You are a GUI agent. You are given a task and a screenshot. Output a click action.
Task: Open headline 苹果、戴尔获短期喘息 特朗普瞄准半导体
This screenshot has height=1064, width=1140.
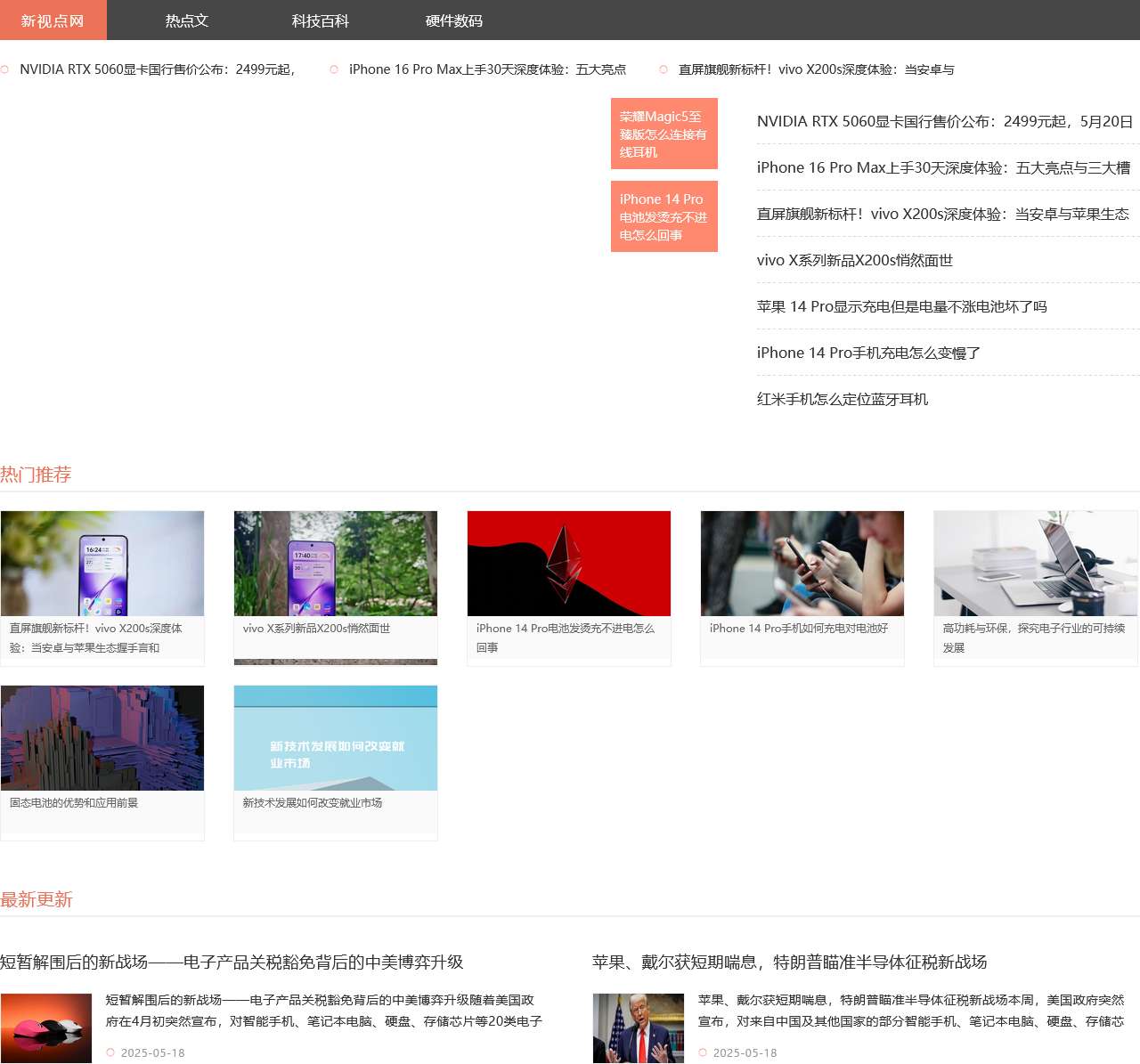[790, 962]
